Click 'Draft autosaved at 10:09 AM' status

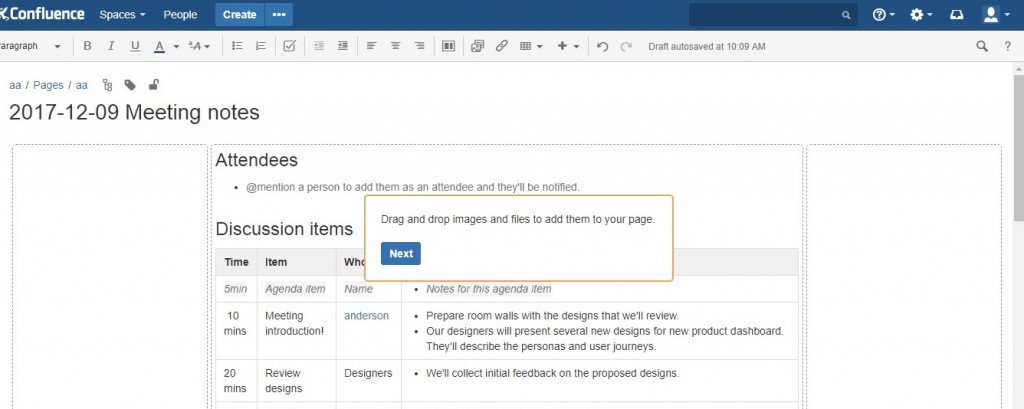coord(707,46)
